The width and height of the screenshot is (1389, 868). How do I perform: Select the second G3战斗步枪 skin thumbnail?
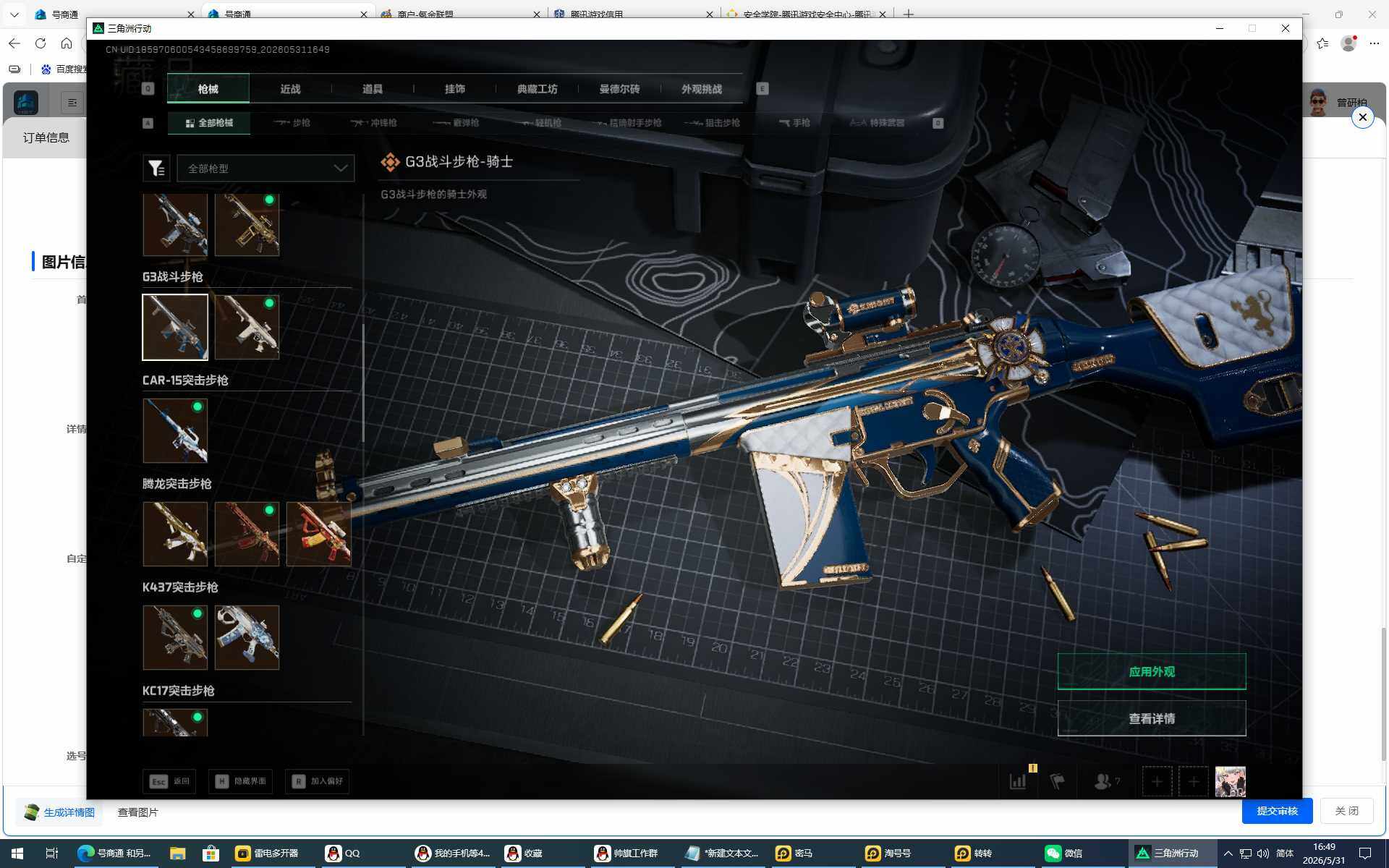[x=247, y=327]
